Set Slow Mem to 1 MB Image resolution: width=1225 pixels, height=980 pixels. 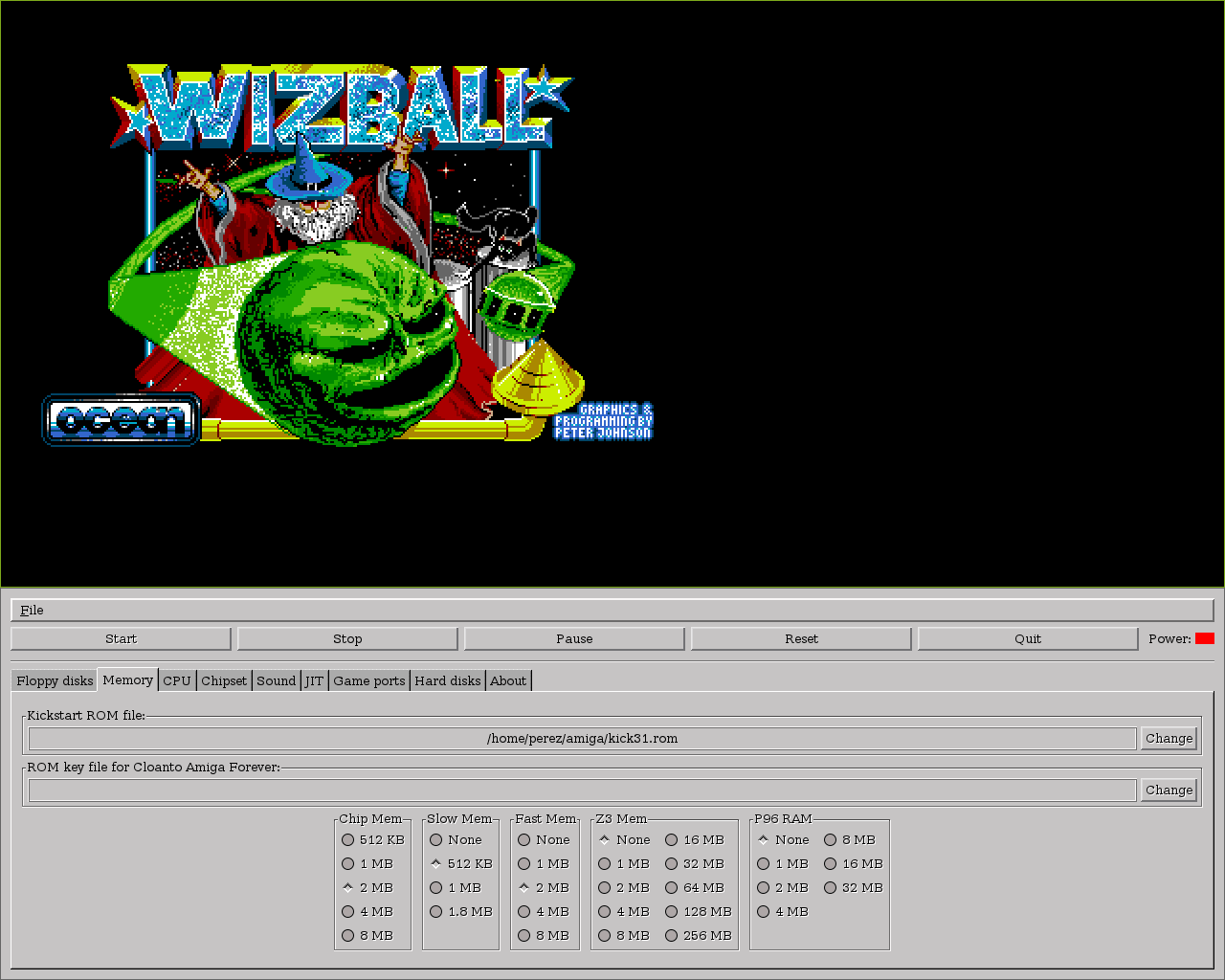[x=456, y=888]
